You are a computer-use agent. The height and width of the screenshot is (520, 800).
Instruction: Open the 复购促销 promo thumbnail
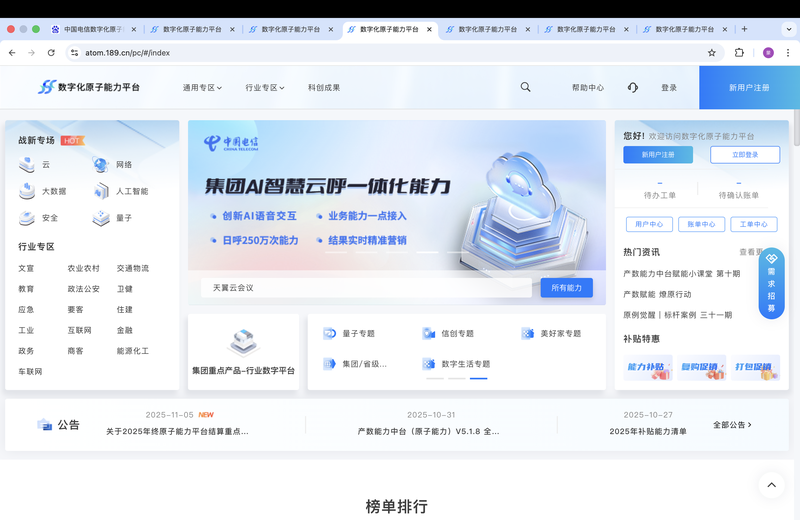(702, 367)
